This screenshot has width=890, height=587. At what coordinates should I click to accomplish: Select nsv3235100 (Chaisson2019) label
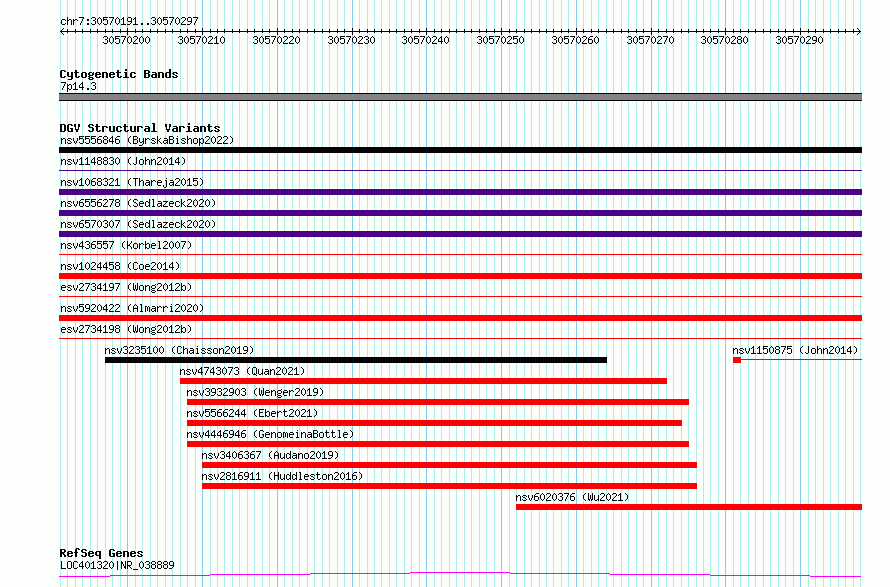[179, 350]
